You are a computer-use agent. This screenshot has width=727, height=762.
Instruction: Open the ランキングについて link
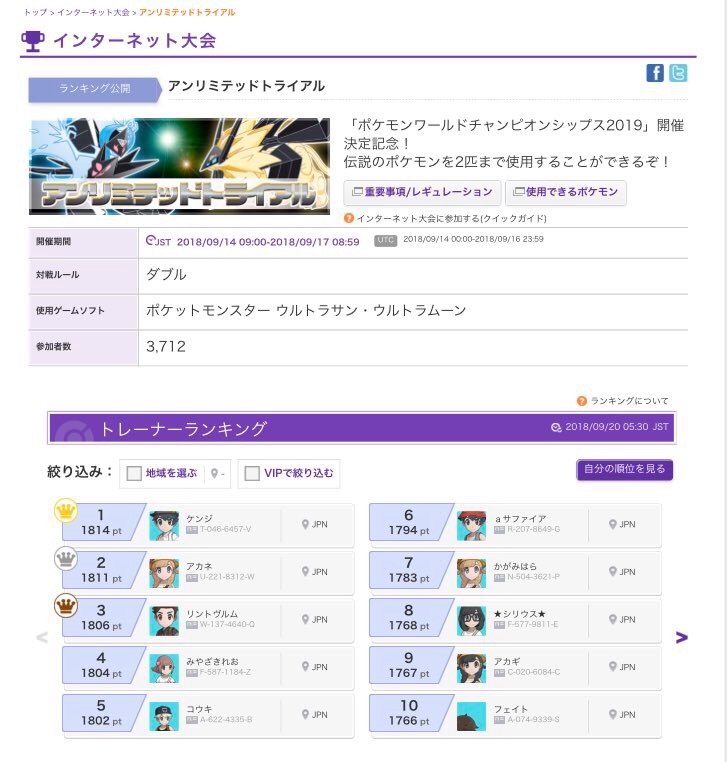pos(629,401)
